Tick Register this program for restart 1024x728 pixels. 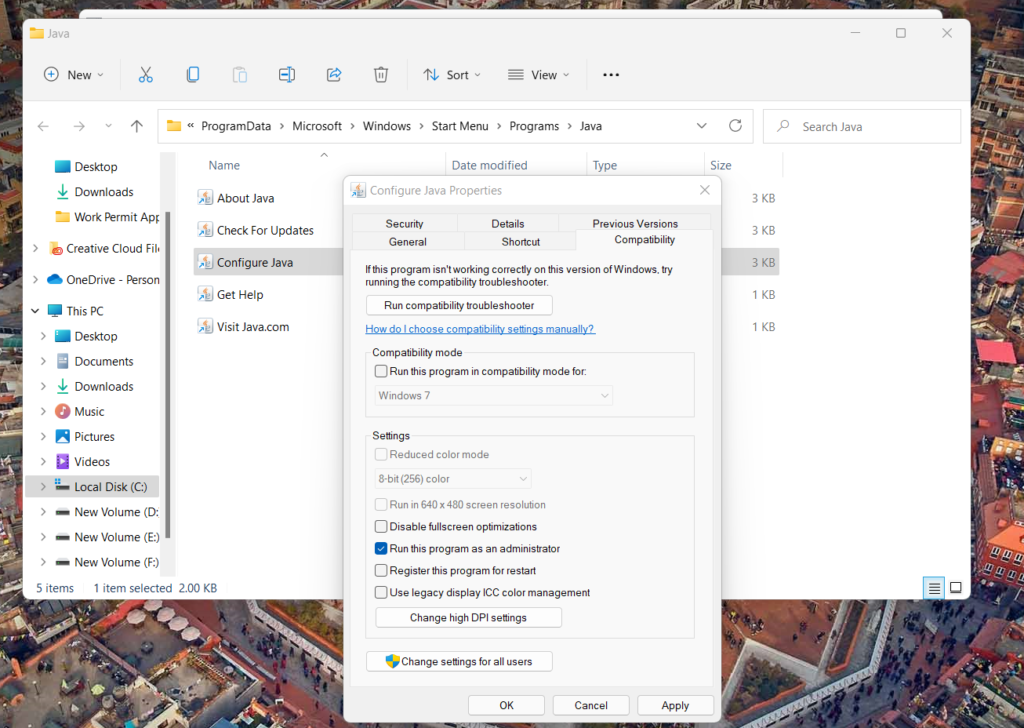pyautogui.click(x=381, y=571)
